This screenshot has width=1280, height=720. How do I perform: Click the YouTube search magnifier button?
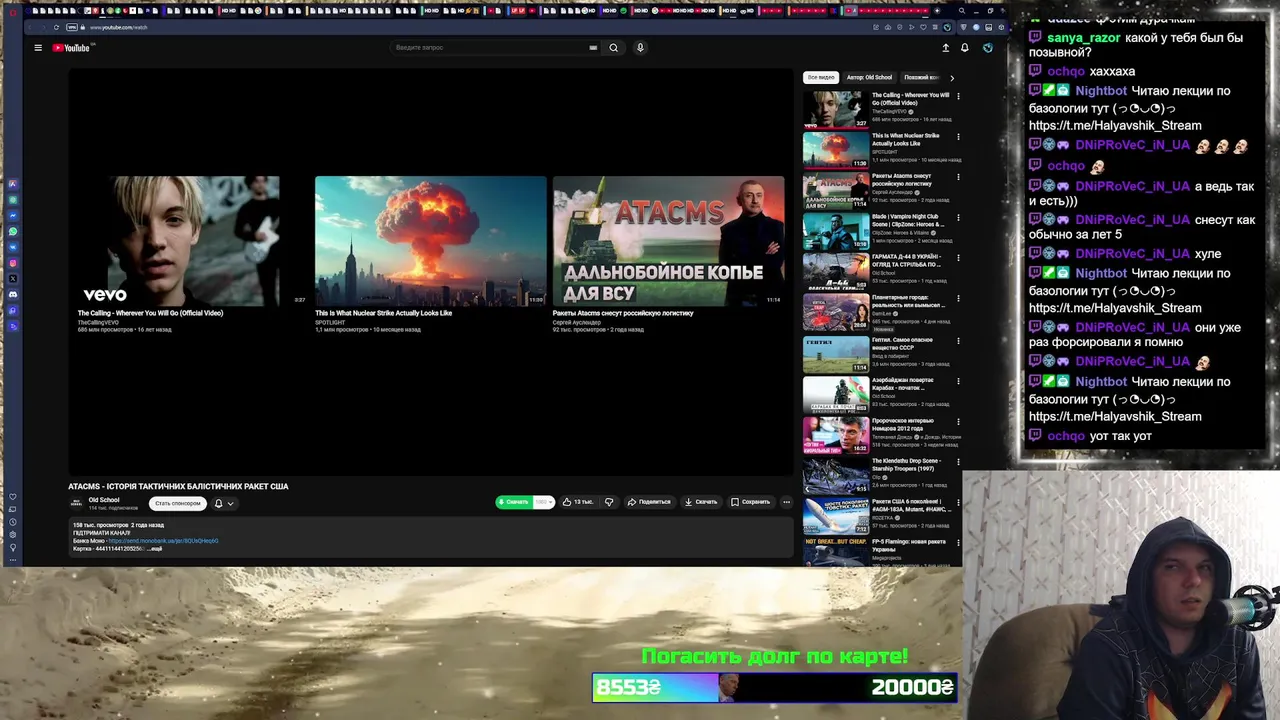coord(614,48)
